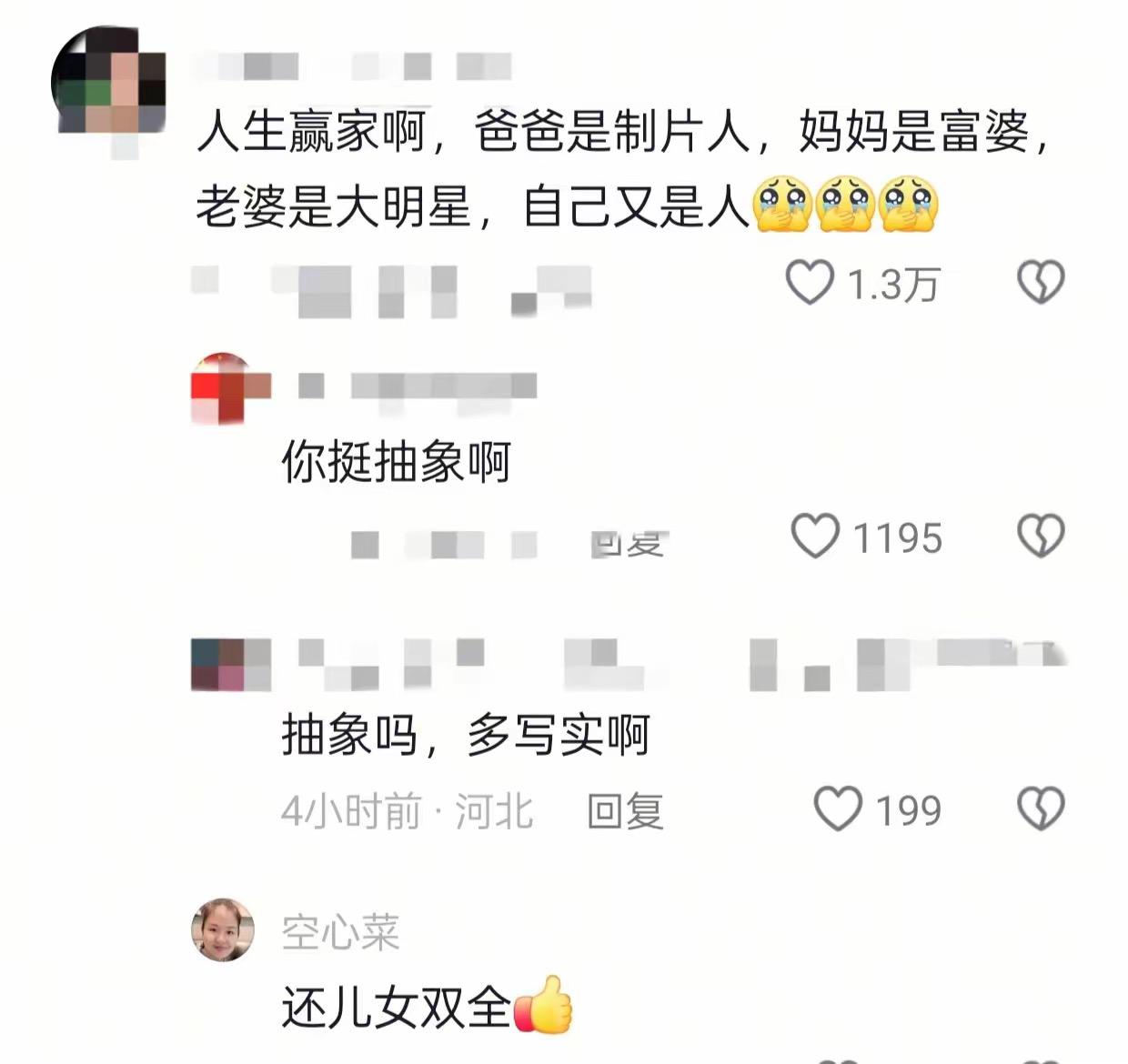Select the comment text 抽象吗，多写实啊
The width and height of the screenshot is (1128, 1064).
pyautogui.click(x=466, y=735)
